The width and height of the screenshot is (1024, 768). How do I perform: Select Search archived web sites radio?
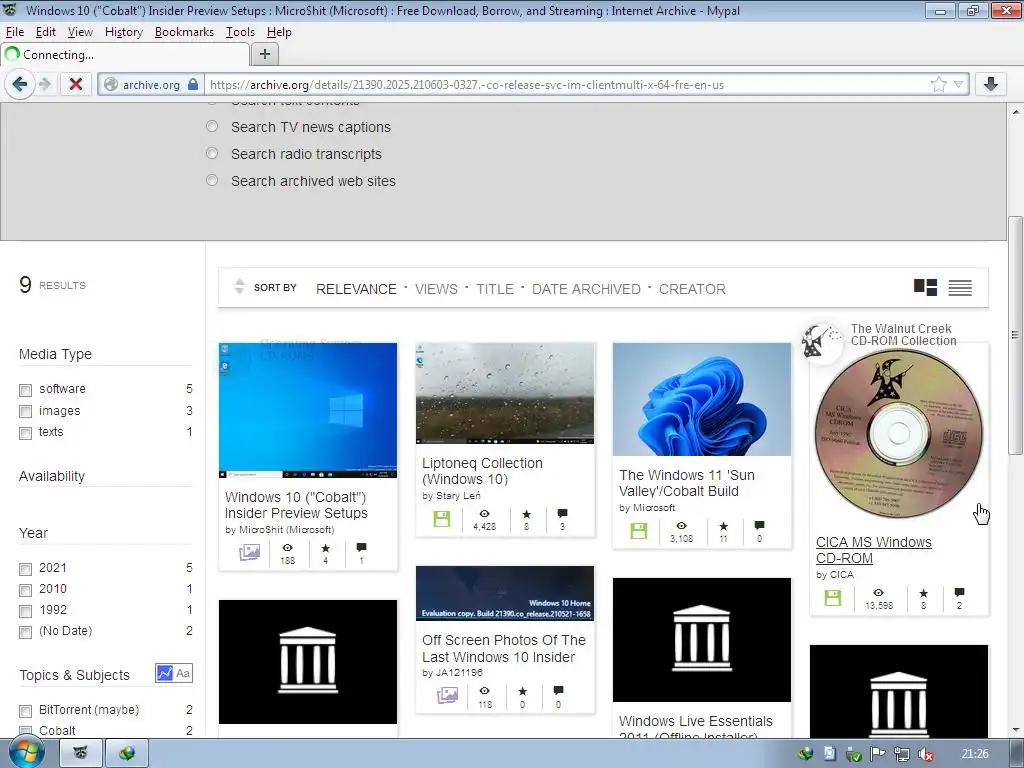pos(212,180)
